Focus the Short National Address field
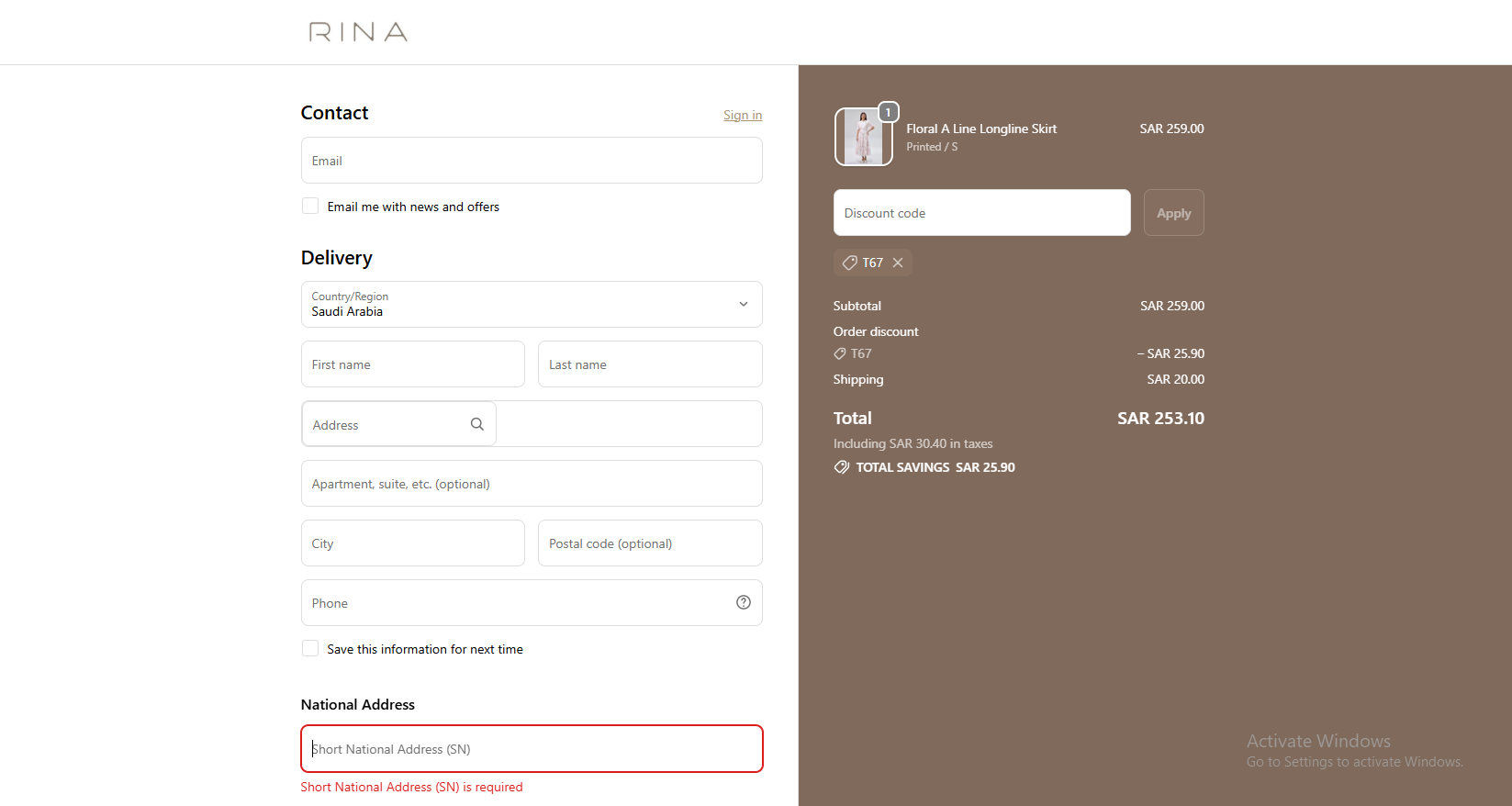The height and width of the screenshot is (806, 1512). pos(532,749)
